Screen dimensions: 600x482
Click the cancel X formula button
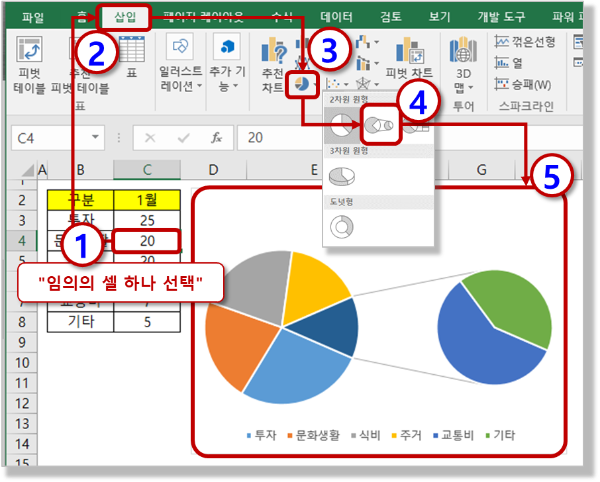click(150, 138)
